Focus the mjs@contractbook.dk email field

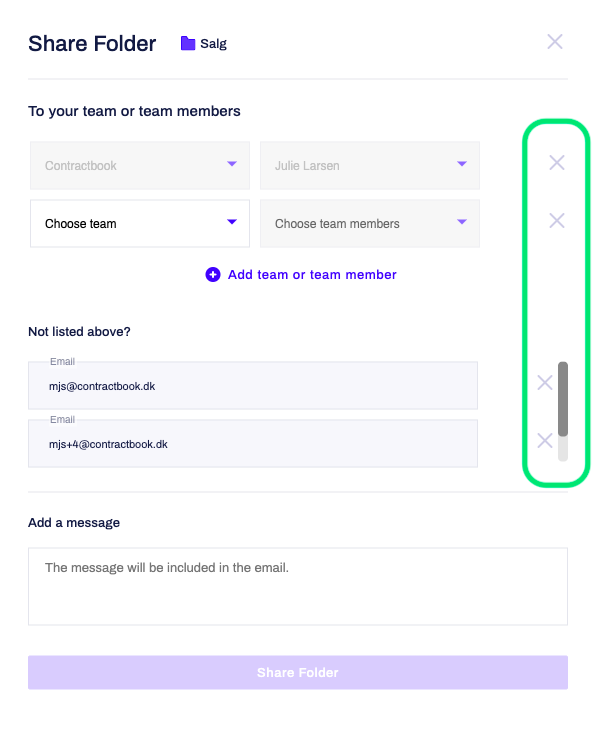(253, 385)
